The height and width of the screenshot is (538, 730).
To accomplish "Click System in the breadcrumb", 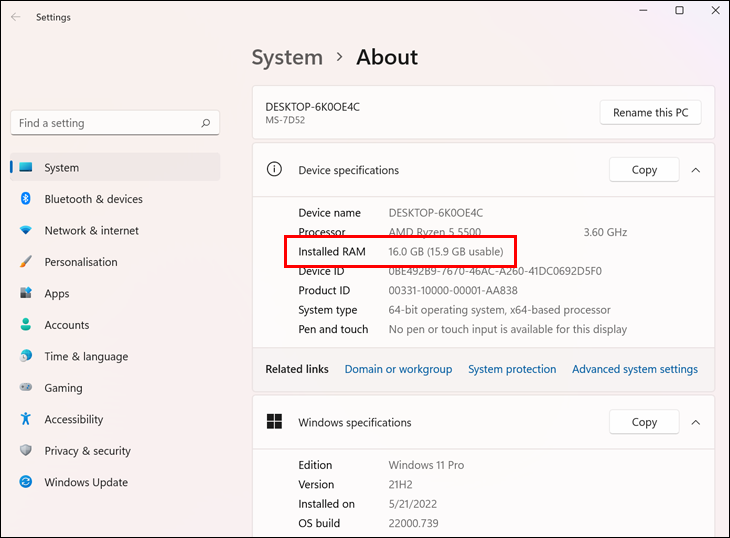I will (287, 57).
